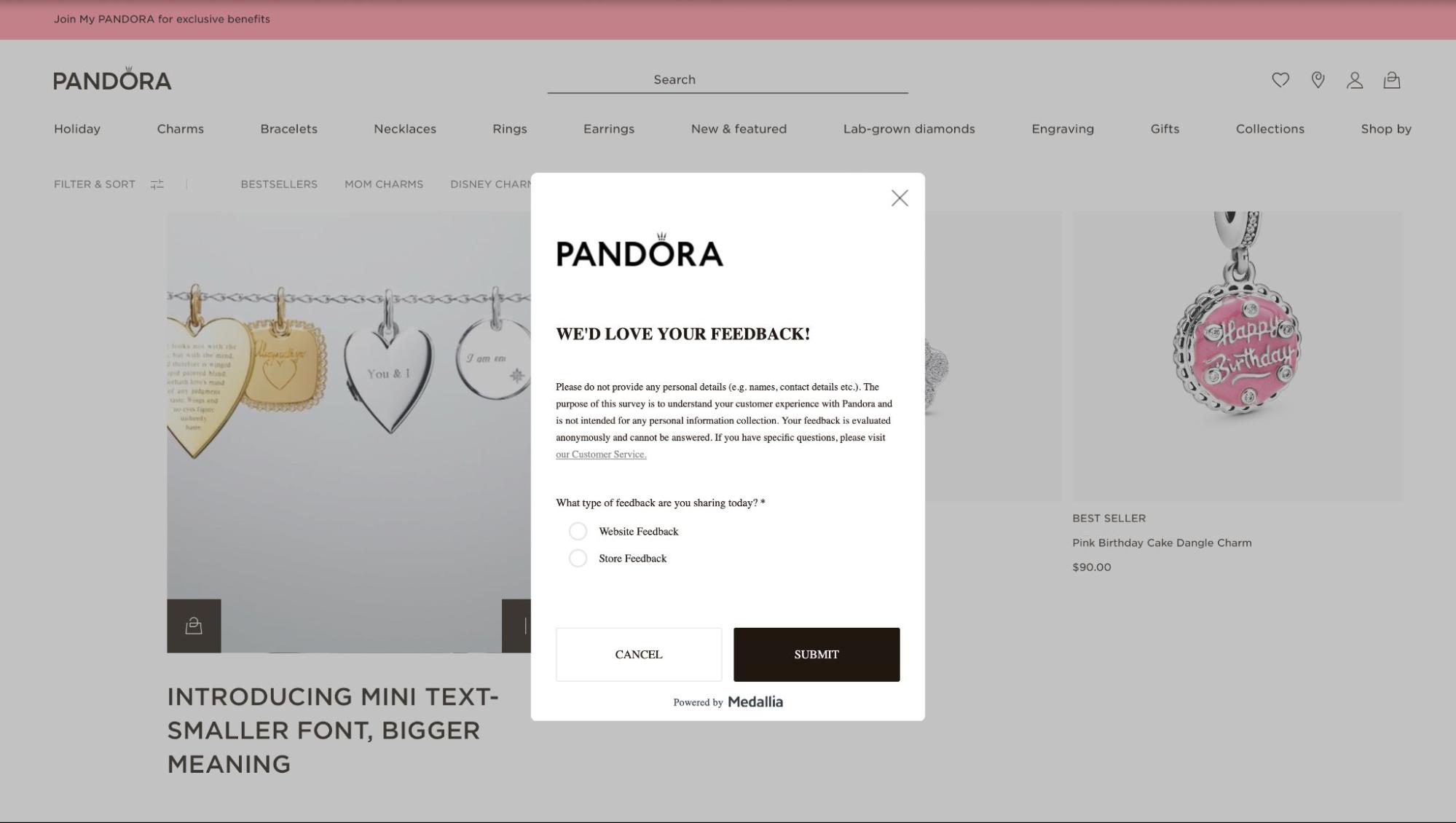Open the account profile icon
1456x823 pixels.
tap(1355, 80)
